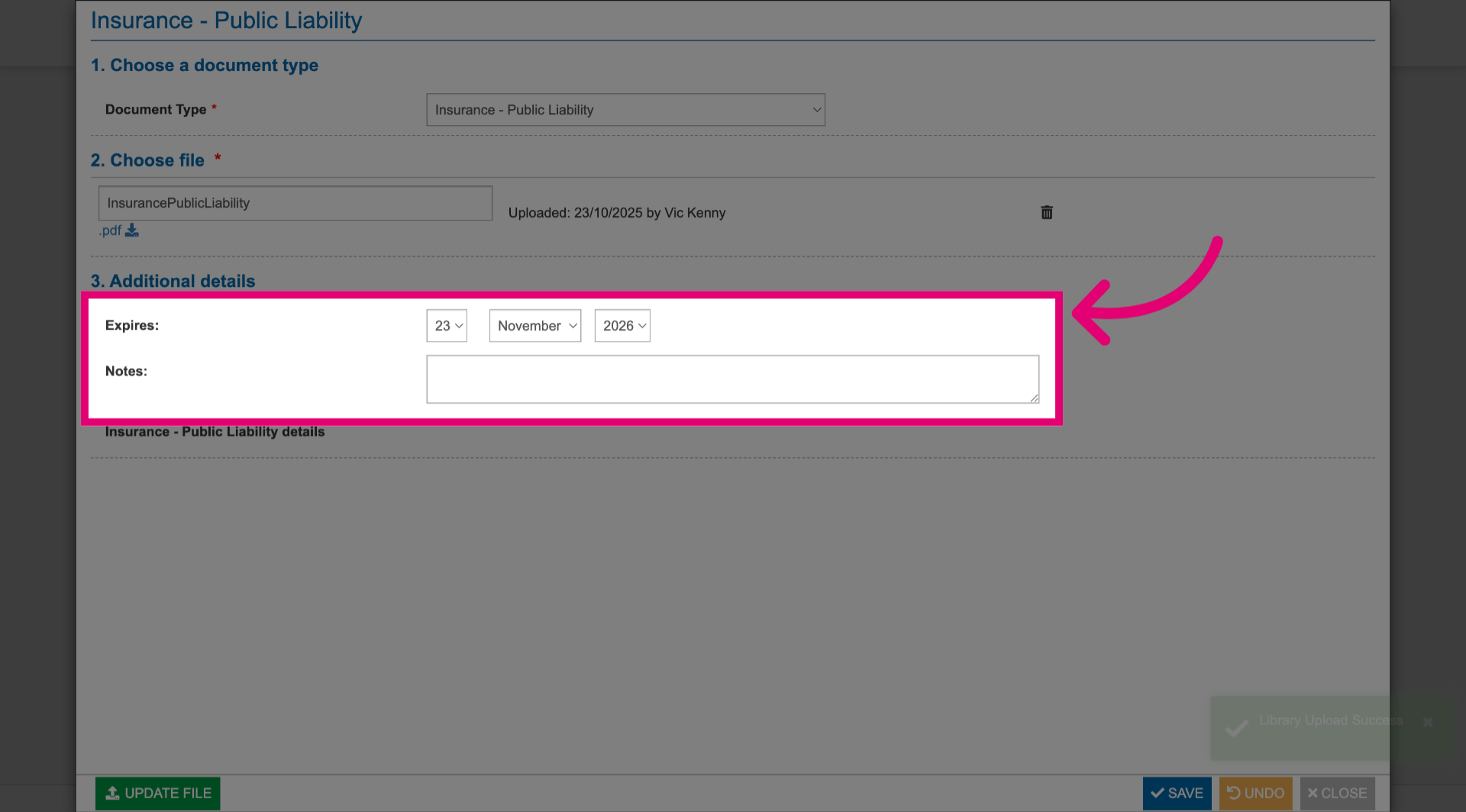Click the InsurancePublicLiability file name field
This screenshot has height=812, width=1466.
click(295, 203)
